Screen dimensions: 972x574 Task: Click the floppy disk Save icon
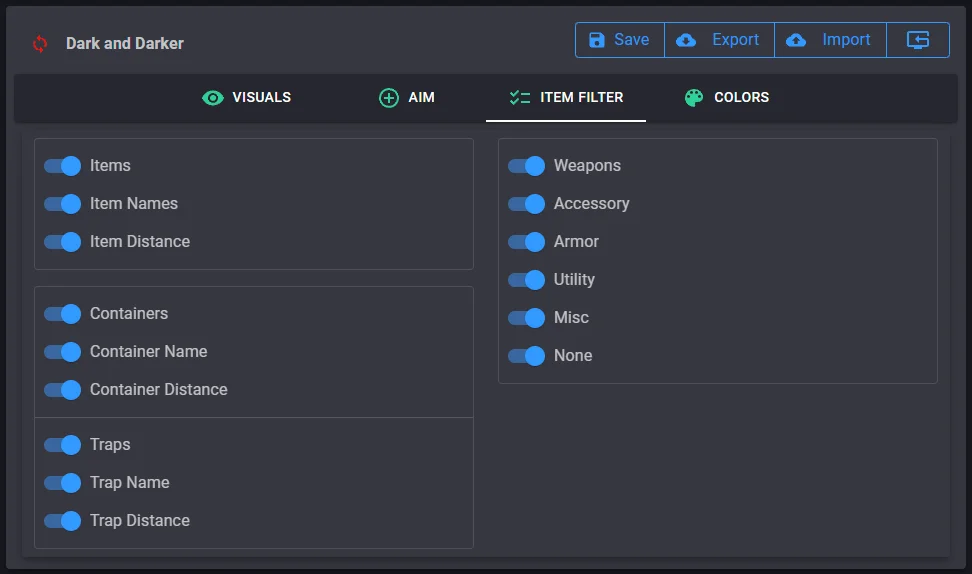coord(597,40)
